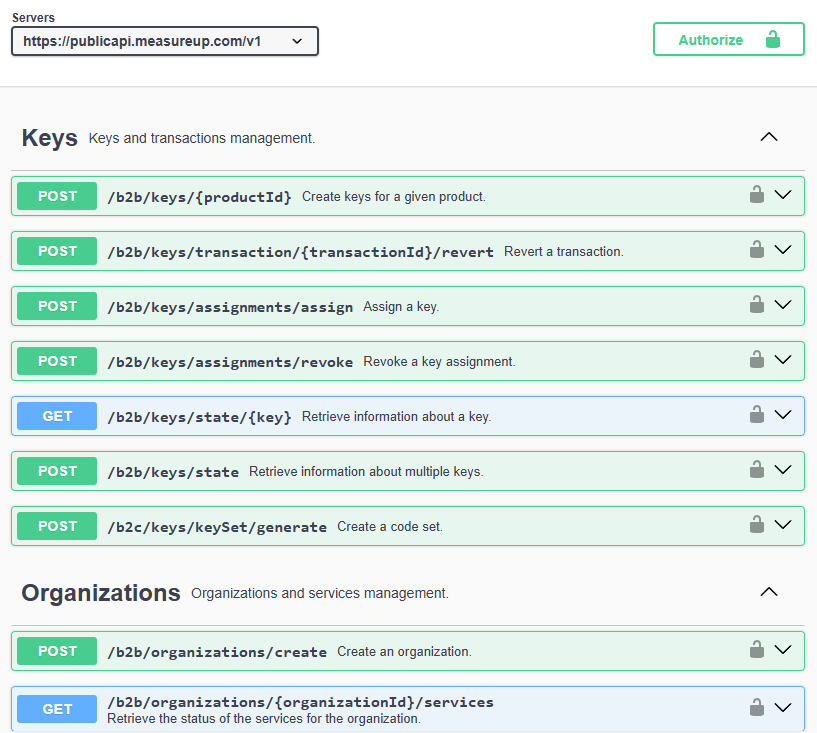Image resolution: width=817 pixels, height=733 pixels.
Task: Click lock icon on Assign a key row
Action: tap(757, 305)
